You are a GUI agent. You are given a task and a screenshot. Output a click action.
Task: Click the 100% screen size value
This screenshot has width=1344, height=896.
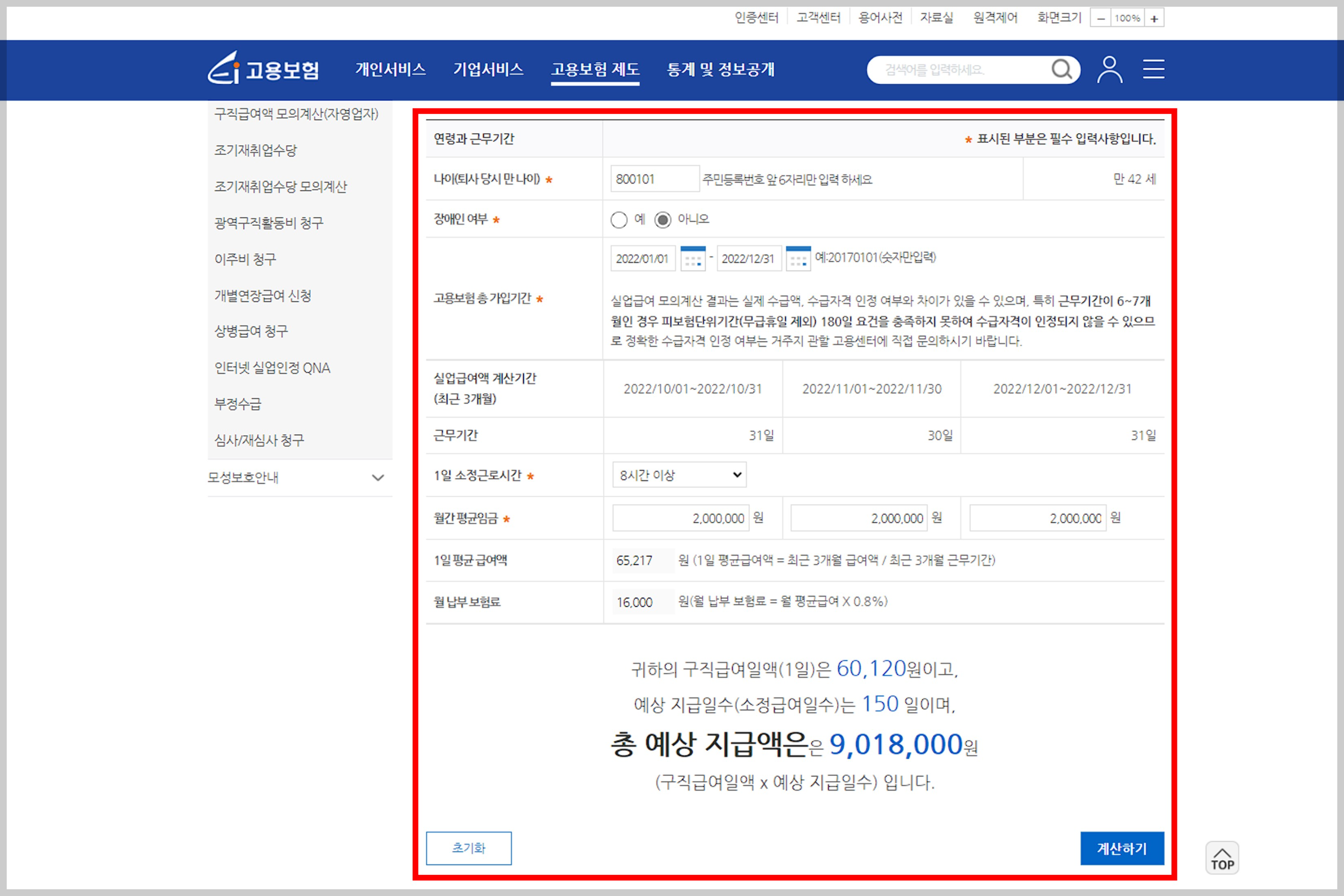[1128, 18]
